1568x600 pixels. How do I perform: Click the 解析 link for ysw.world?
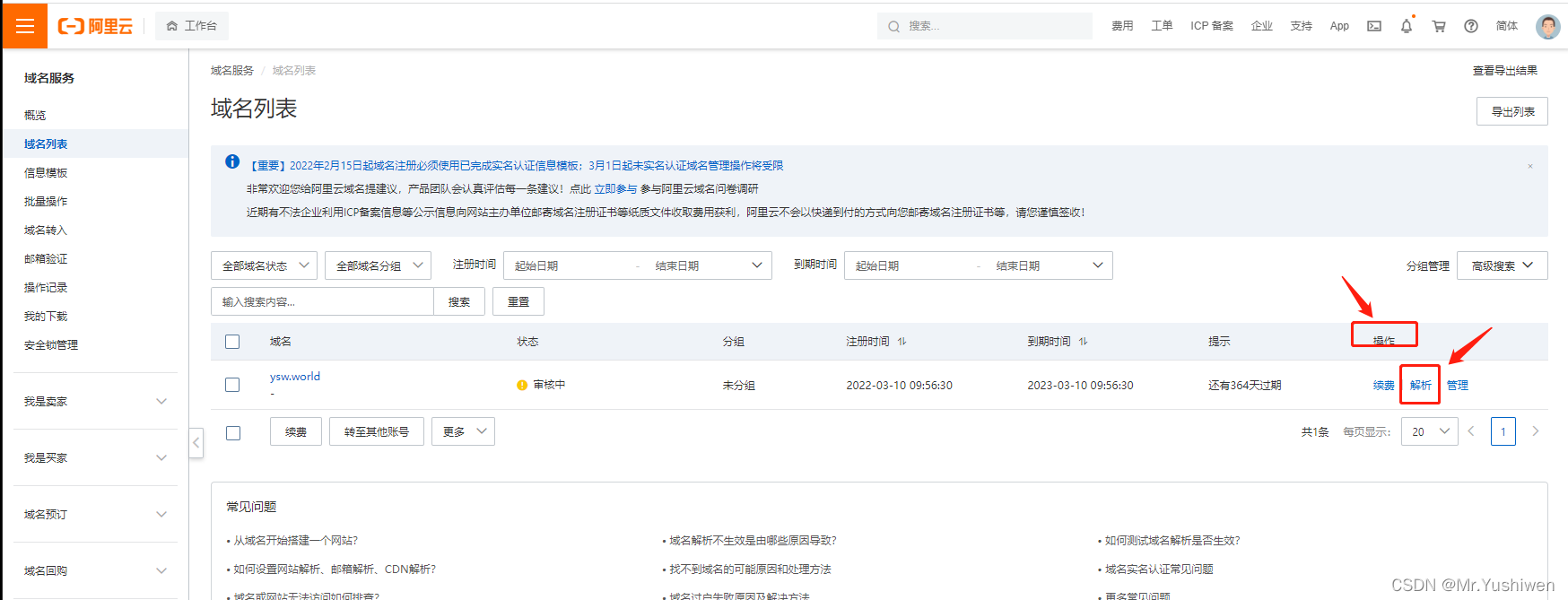tap(1420, 385)
